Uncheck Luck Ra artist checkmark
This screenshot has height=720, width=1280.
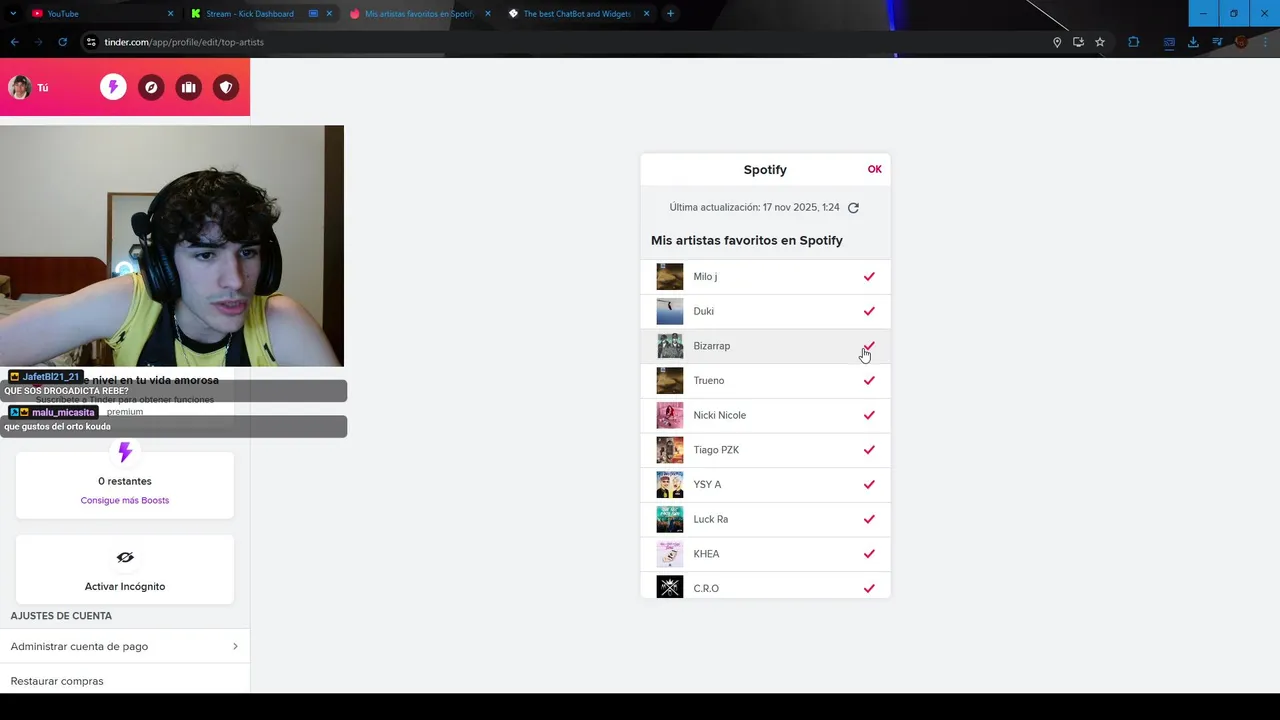pos(869,519)
